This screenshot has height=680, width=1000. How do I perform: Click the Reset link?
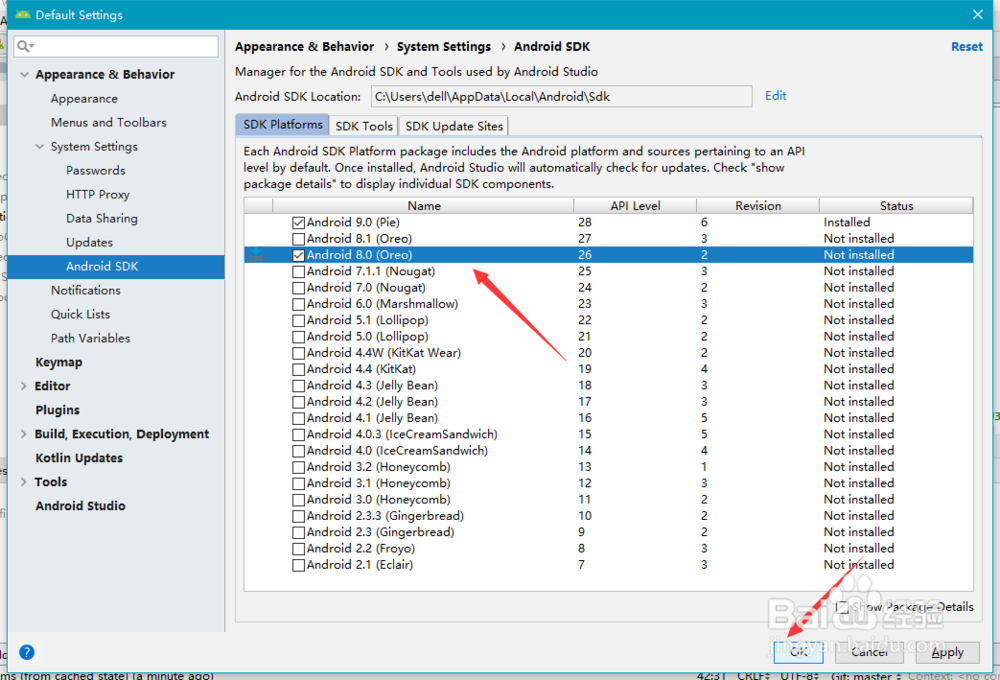tap(967, 47)
